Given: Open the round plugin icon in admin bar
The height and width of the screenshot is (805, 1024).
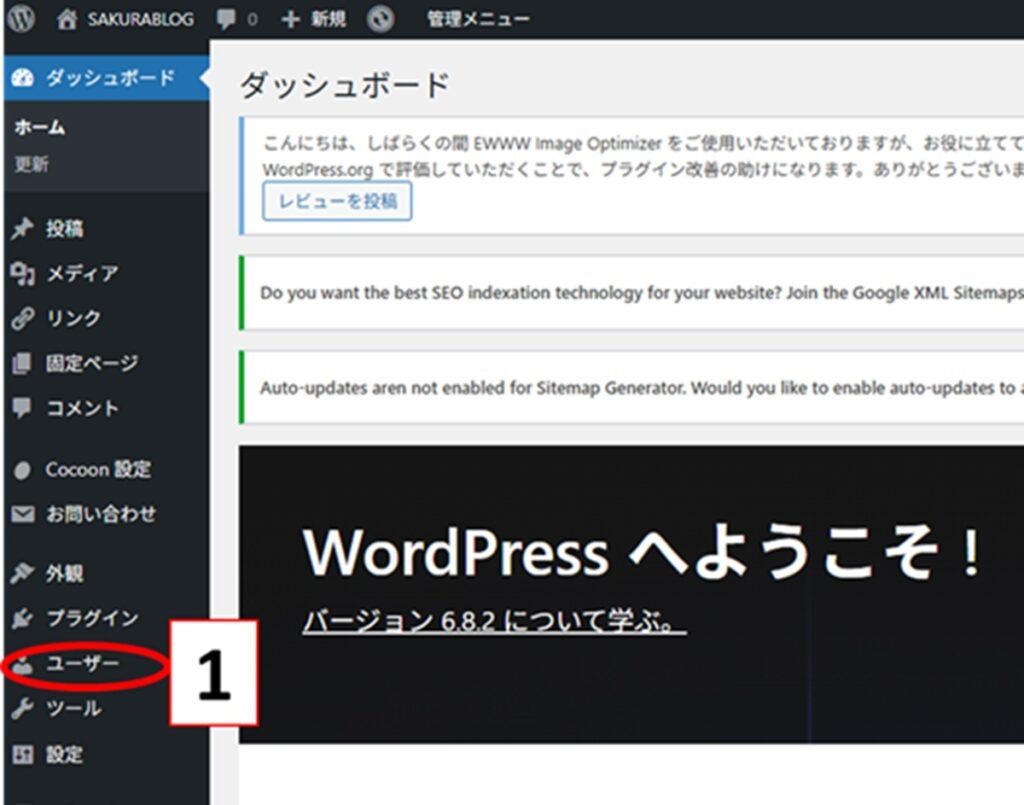Looking at the screenshot, I should 380,19.
